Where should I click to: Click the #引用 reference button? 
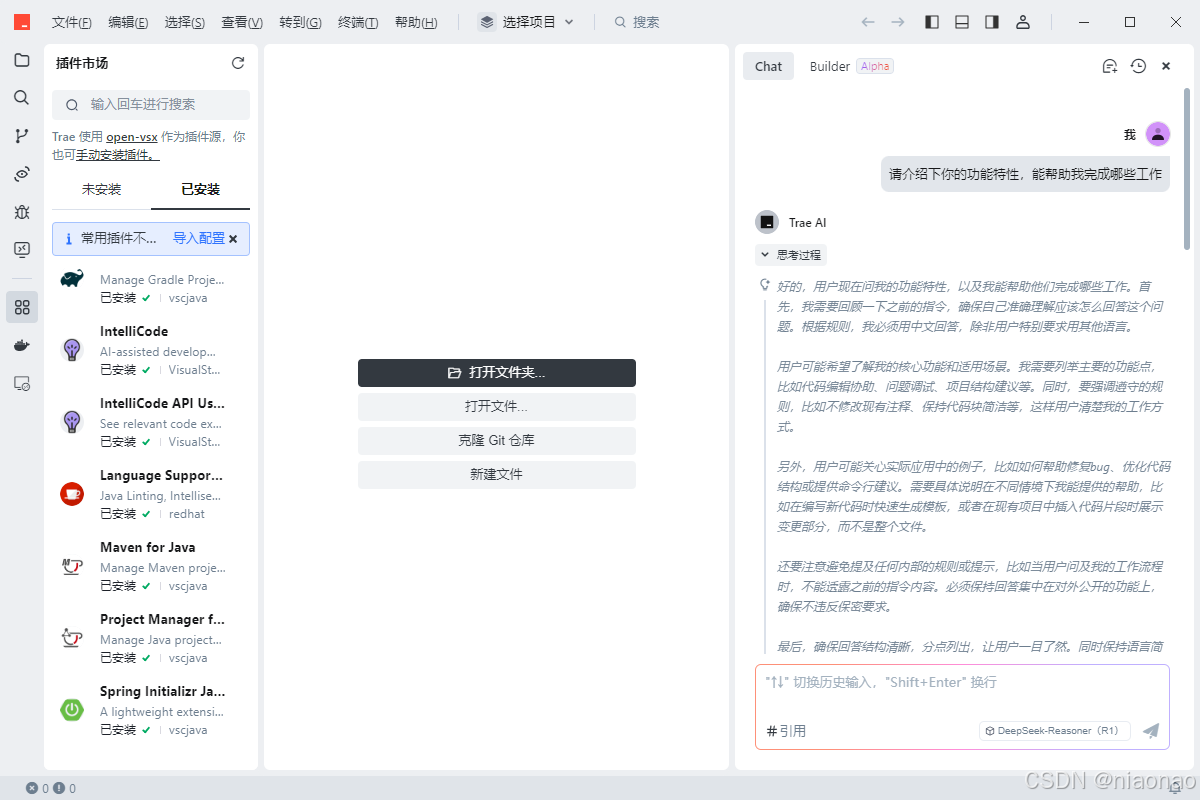(x=786, y=731)
